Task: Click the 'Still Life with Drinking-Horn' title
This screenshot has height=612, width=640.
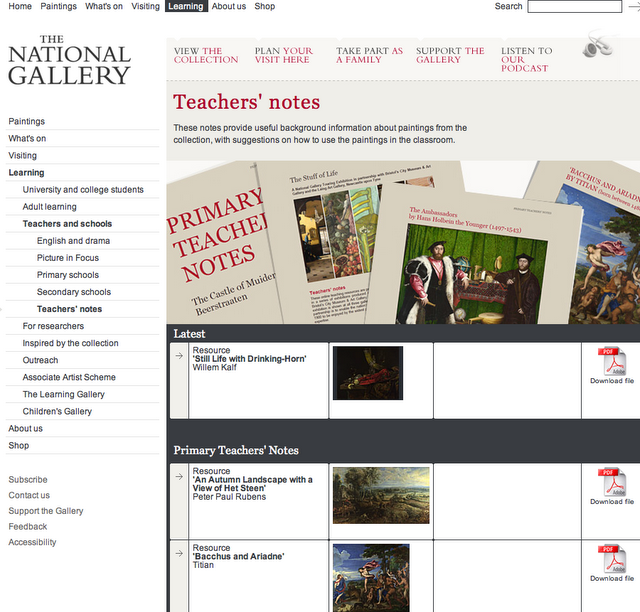Action: pyautogui.click(x=249, y=359)
